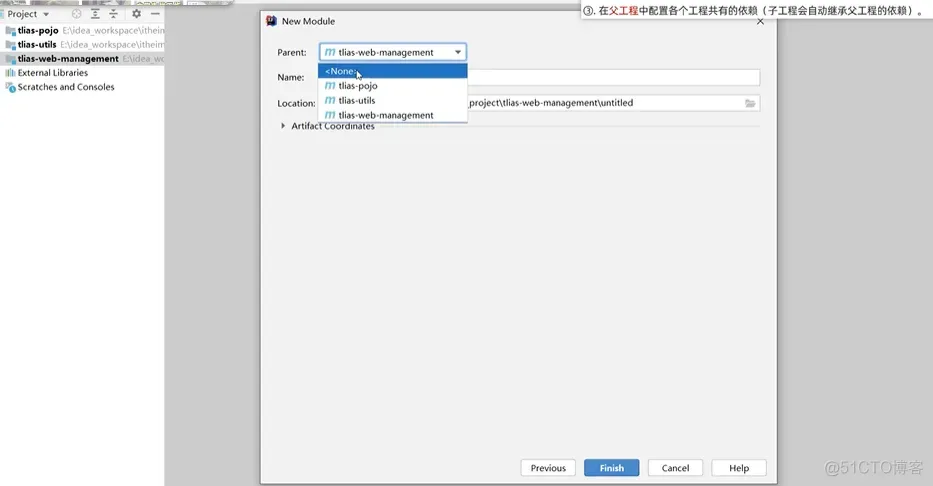Screen dimensions: 933x486
Task: Click the Maven icon beside tlias-pojo in the Parent dropdown list
Action: point(330,86)
